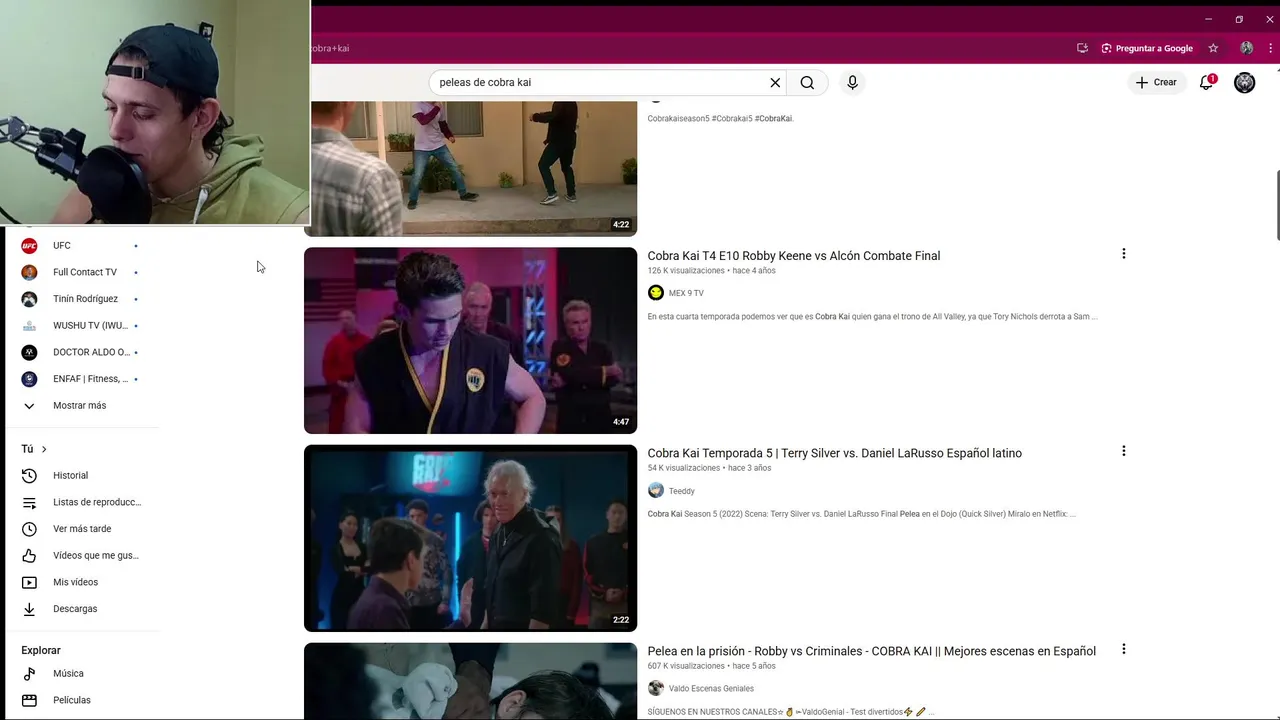1280x720 pixels.
Task: Open Tinín Rodríguez channel in sidebar
Action: 80,299
